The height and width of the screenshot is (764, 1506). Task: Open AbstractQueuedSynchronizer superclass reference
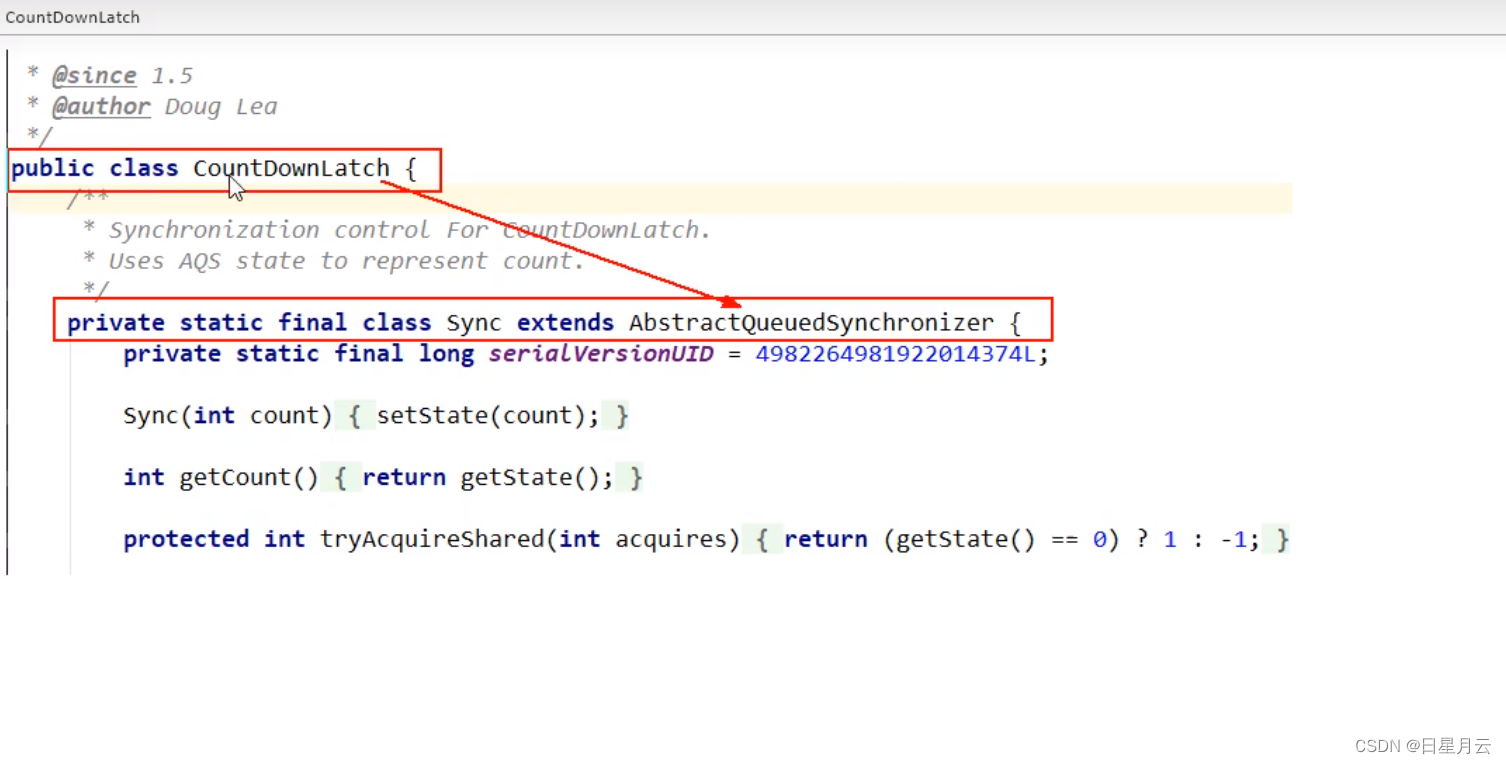[812, 323]
